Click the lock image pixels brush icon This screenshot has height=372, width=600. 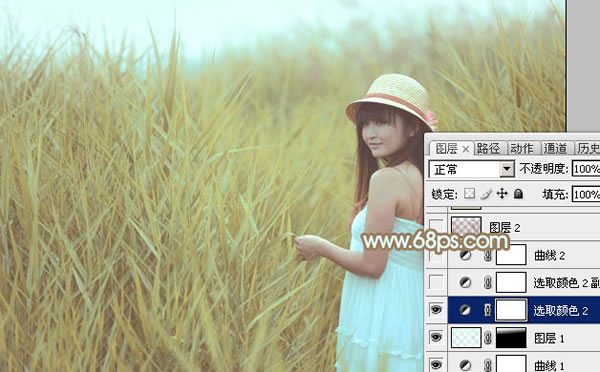486,194
